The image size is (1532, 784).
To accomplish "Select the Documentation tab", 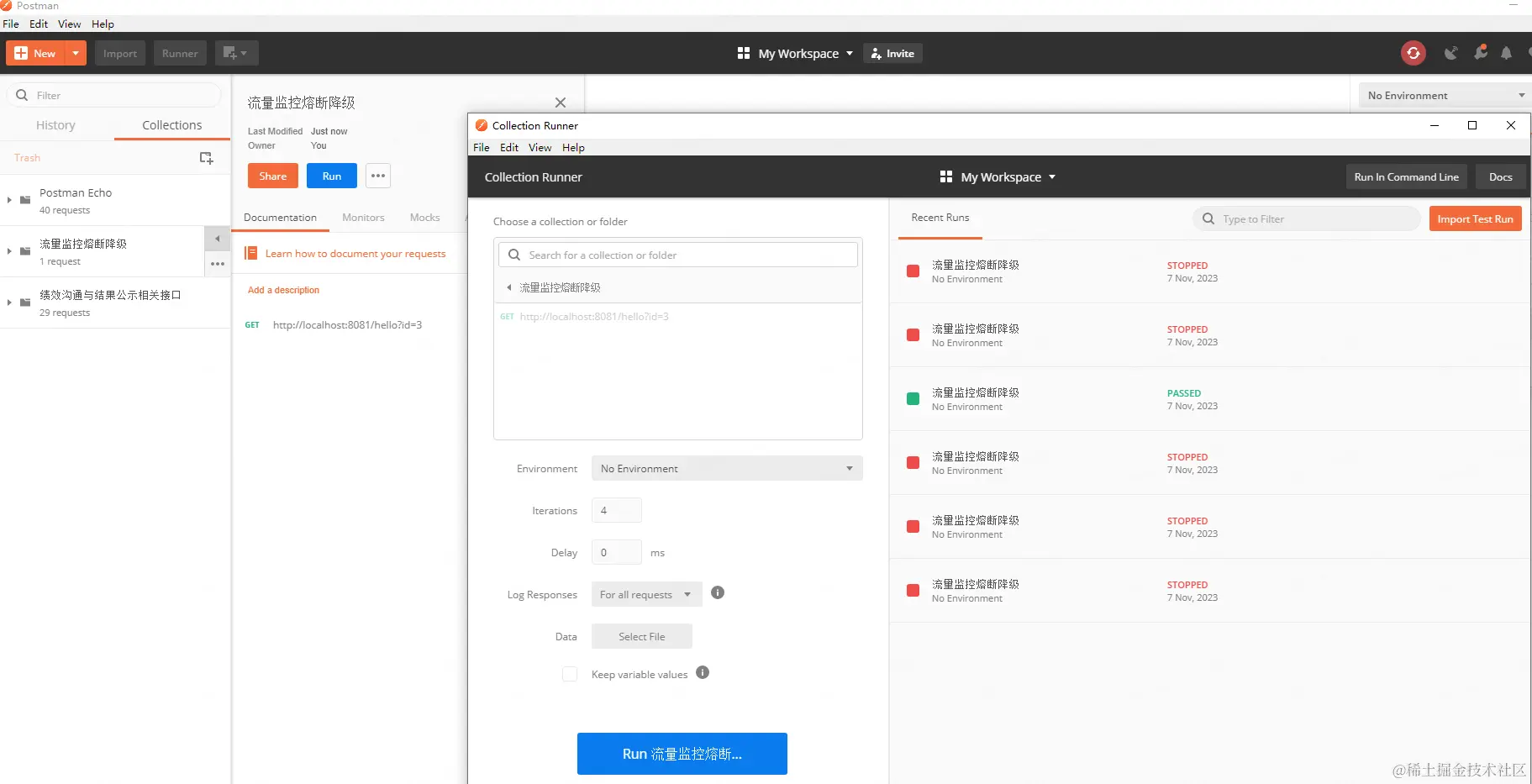I will [x=280, y=217].
